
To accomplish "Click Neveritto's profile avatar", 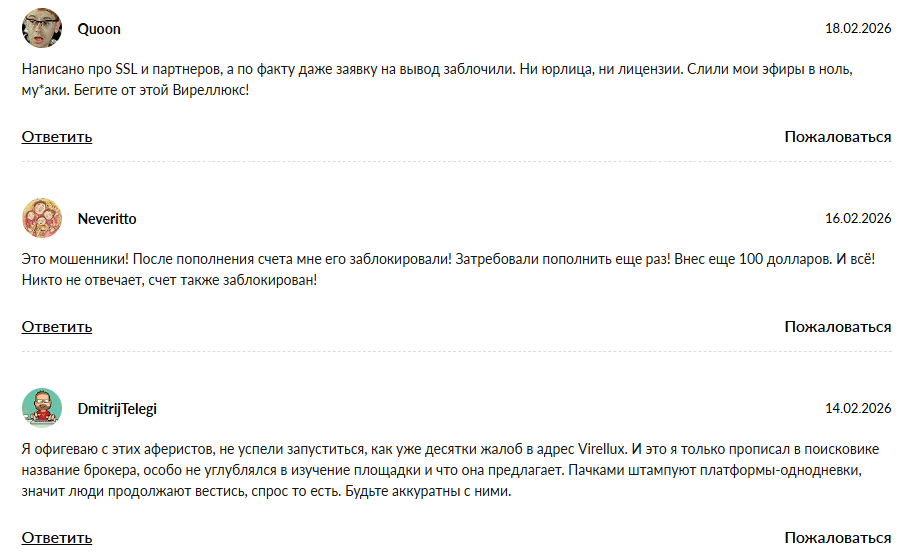I will tap(42, 218).
